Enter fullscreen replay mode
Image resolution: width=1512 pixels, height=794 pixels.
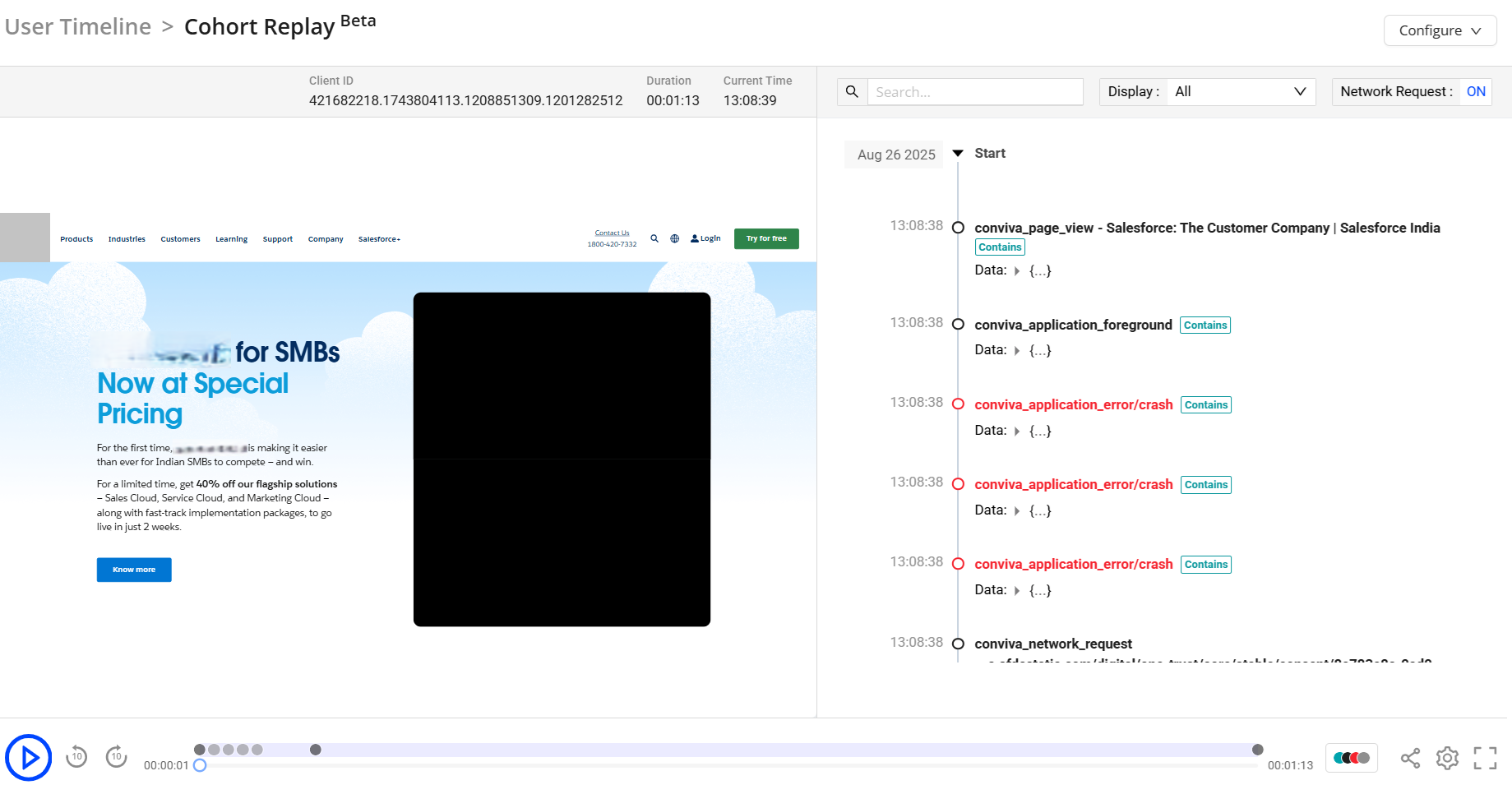pos(1485,758)
